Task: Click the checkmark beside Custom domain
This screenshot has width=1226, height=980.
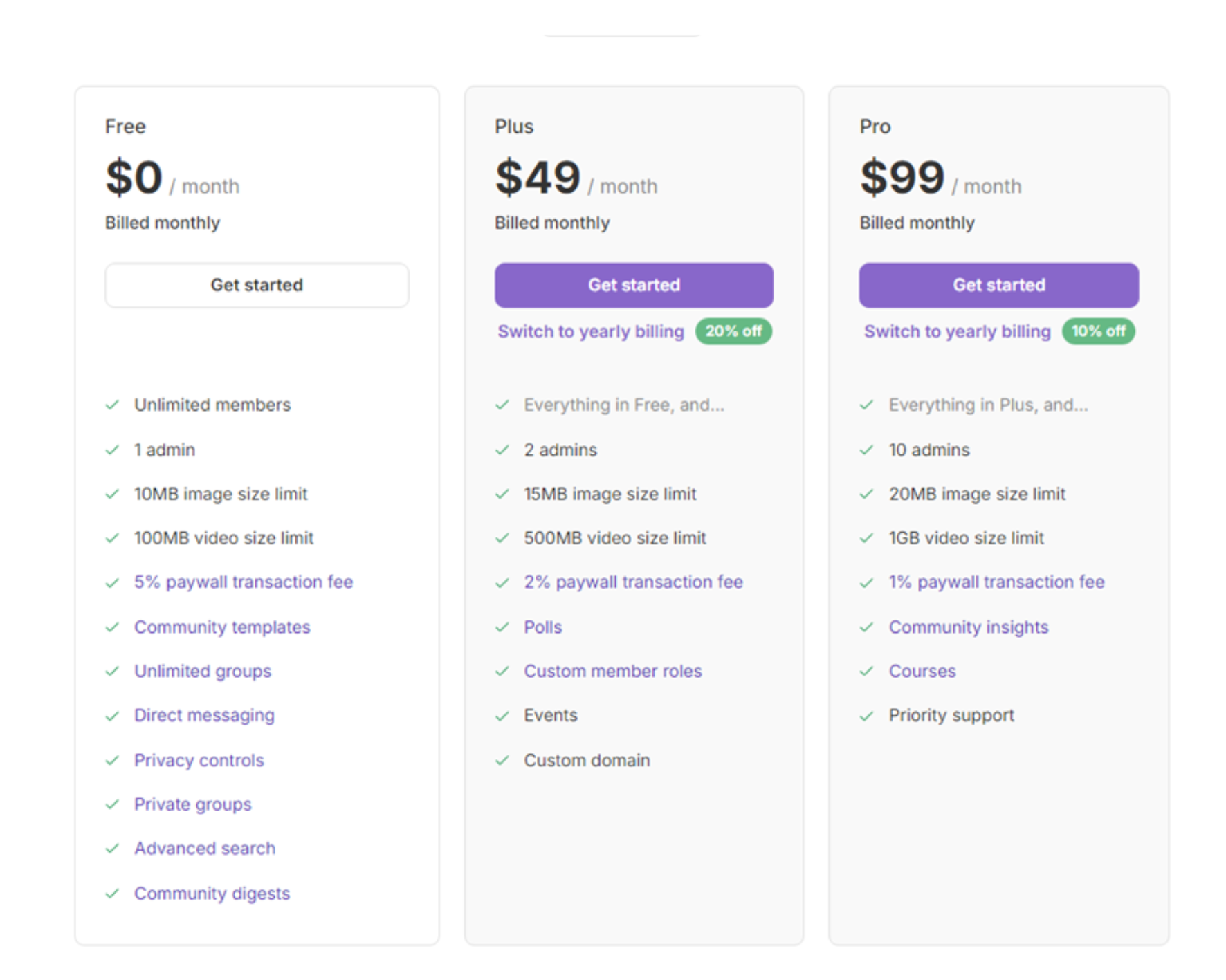Action: [503, 760]
